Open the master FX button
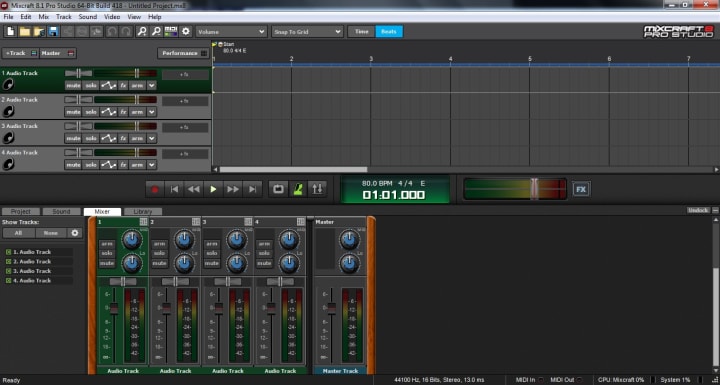 tap(581, 189)
